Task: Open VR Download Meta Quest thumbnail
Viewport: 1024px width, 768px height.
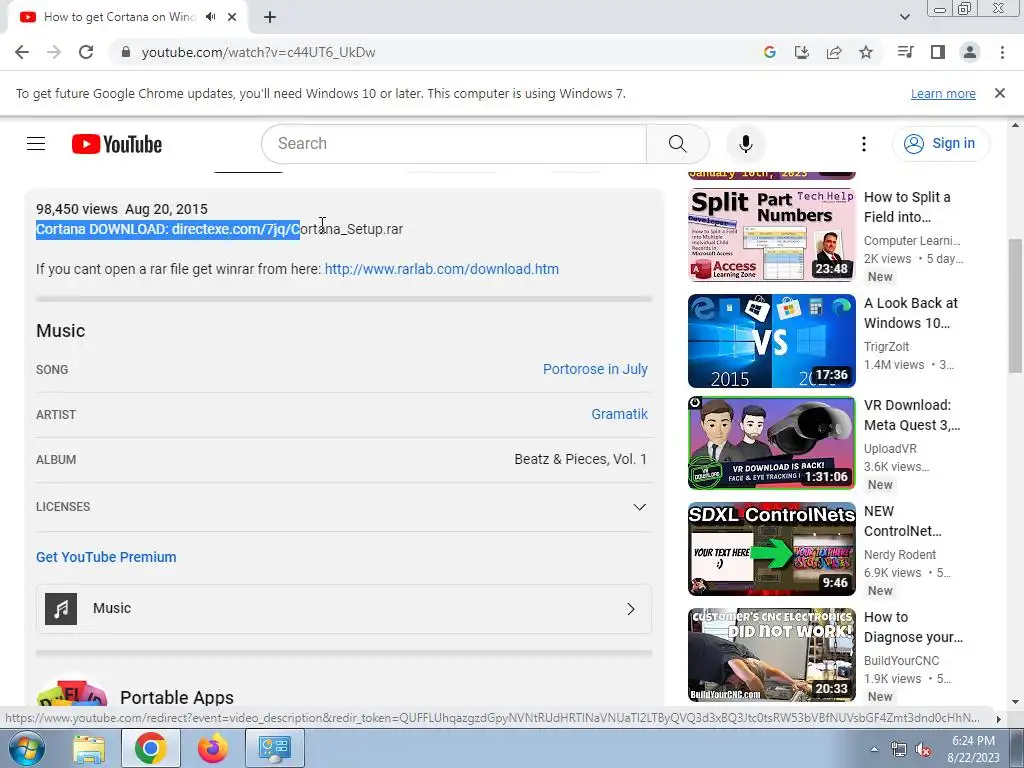Action: point(771,443)
